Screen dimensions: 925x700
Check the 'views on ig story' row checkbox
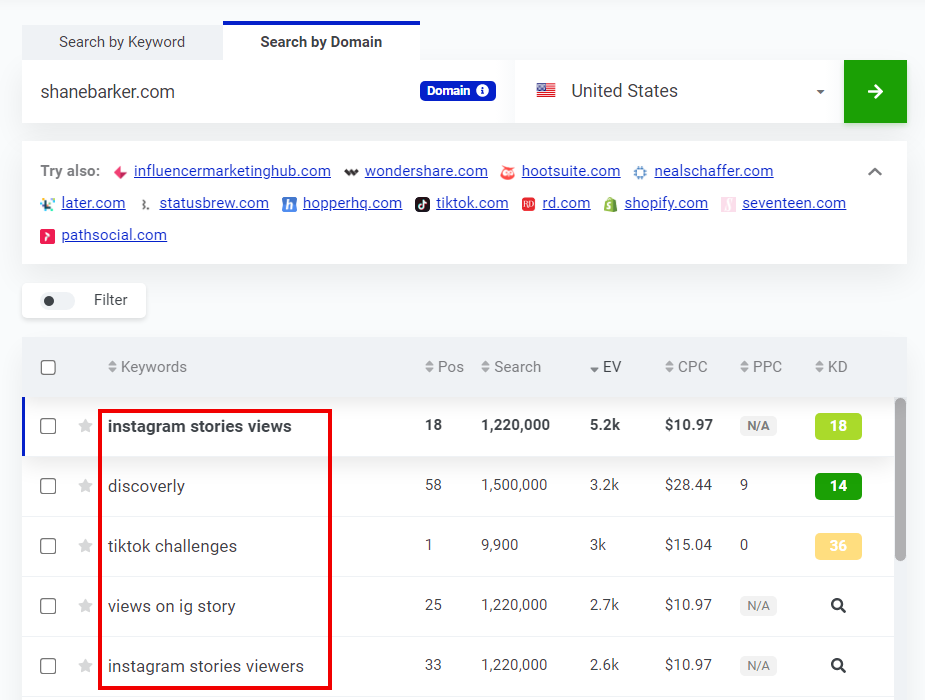click(48, 606)
